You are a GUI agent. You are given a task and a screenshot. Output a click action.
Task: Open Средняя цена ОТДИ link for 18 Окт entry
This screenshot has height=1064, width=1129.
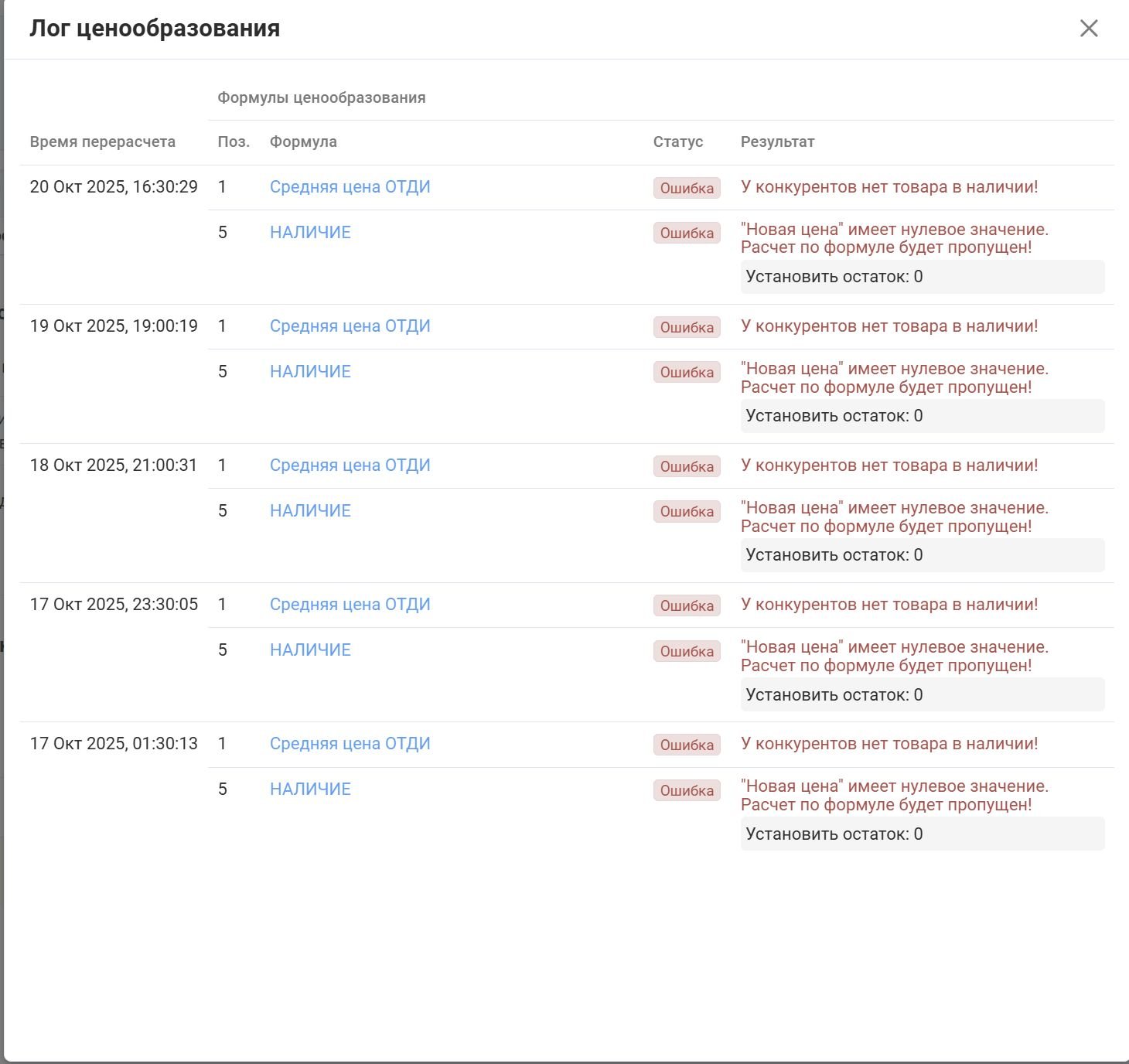point(350,465)
